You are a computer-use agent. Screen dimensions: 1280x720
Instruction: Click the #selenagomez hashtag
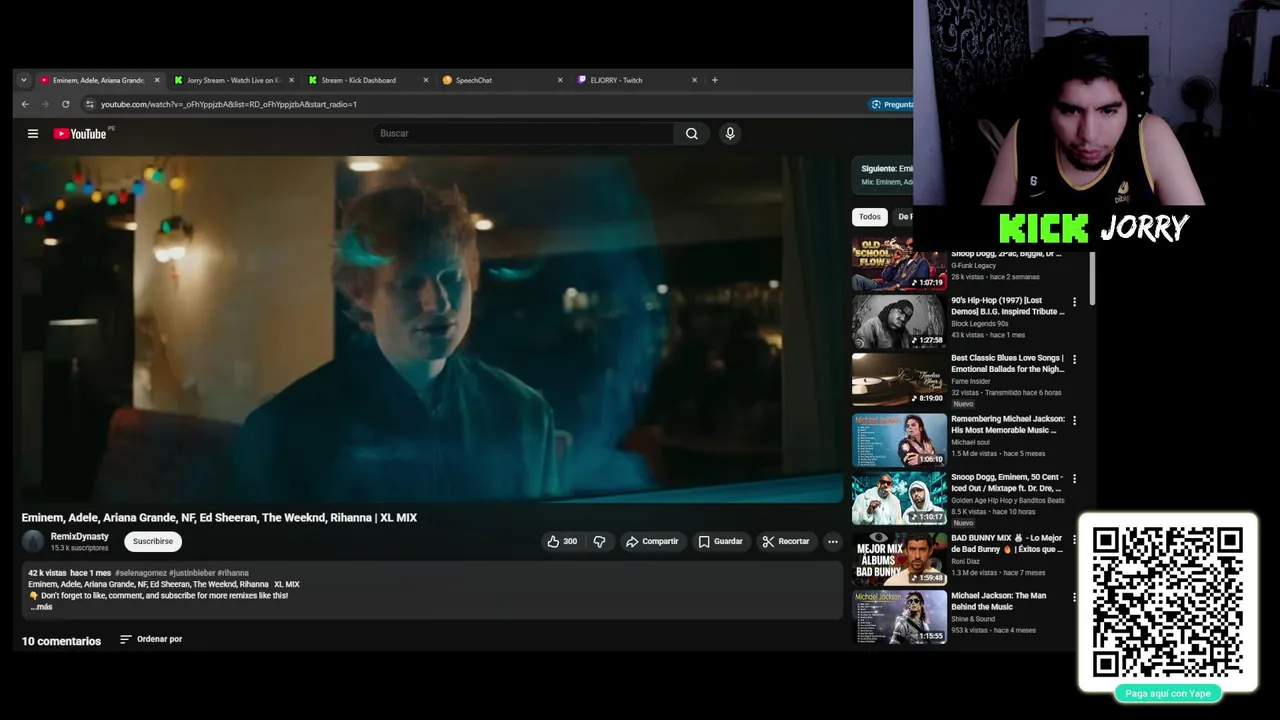click(x=141, y=573)
